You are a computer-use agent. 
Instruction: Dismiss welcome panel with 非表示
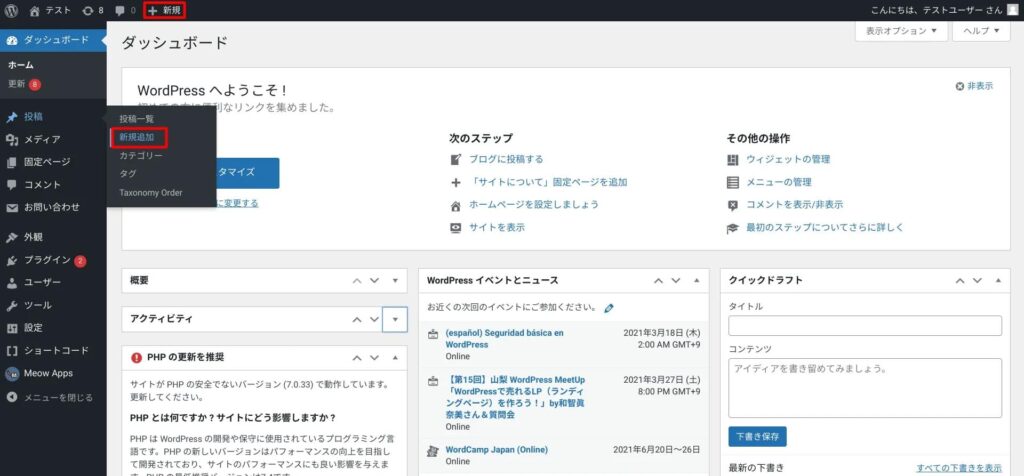[974, 87]
